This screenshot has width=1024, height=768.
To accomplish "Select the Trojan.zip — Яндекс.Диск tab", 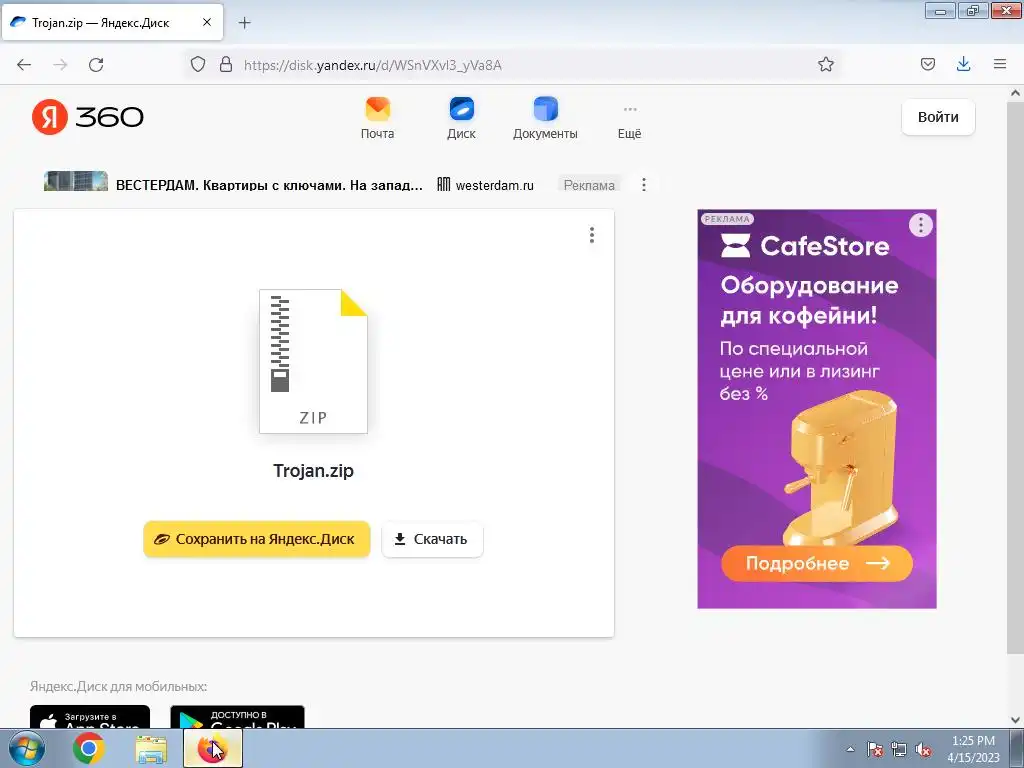I will [112, 22].
